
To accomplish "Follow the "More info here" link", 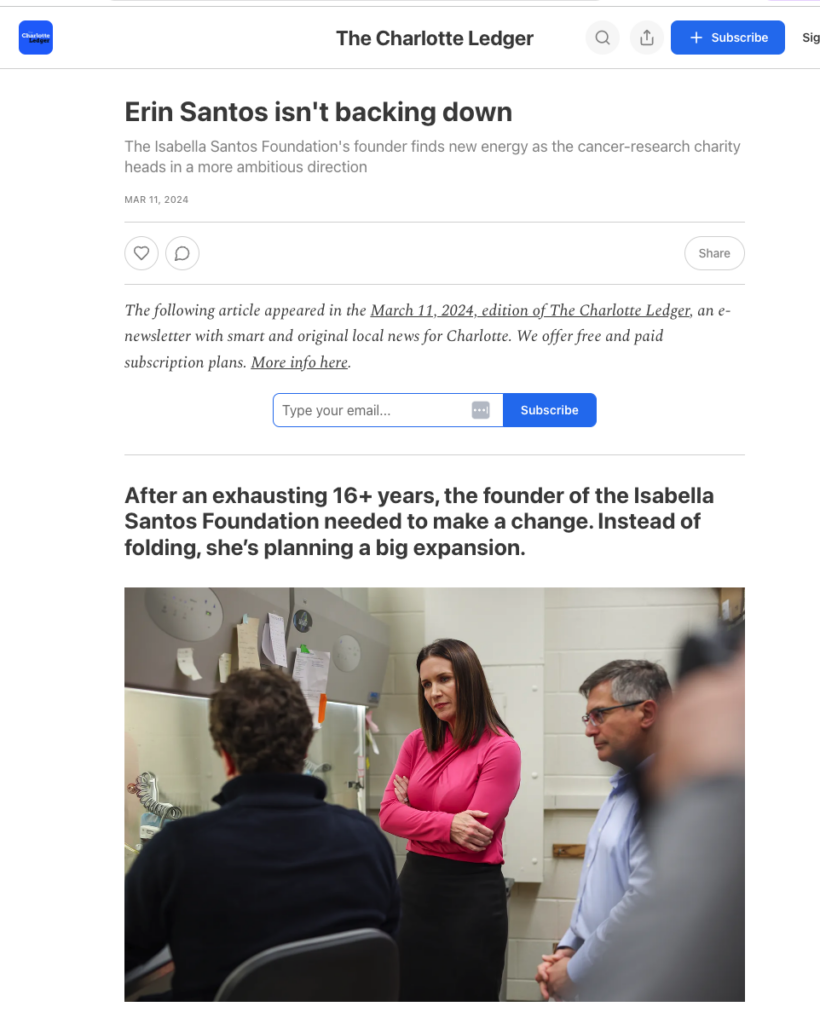I will click(x=300, y=362).
